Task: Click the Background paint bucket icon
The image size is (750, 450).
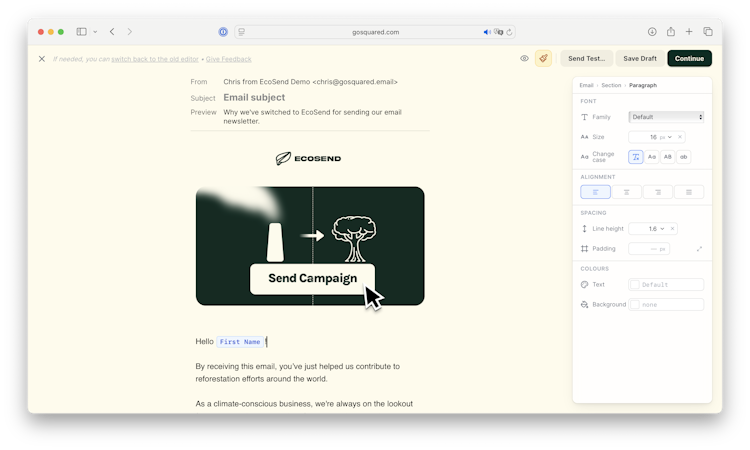Action: coord(584,305)
